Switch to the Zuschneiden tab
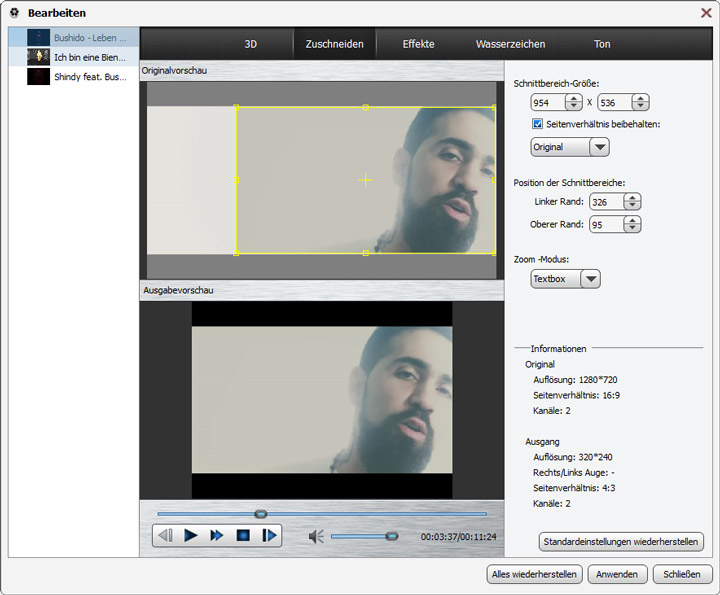720x595 pixels. (x=335, y=44)
